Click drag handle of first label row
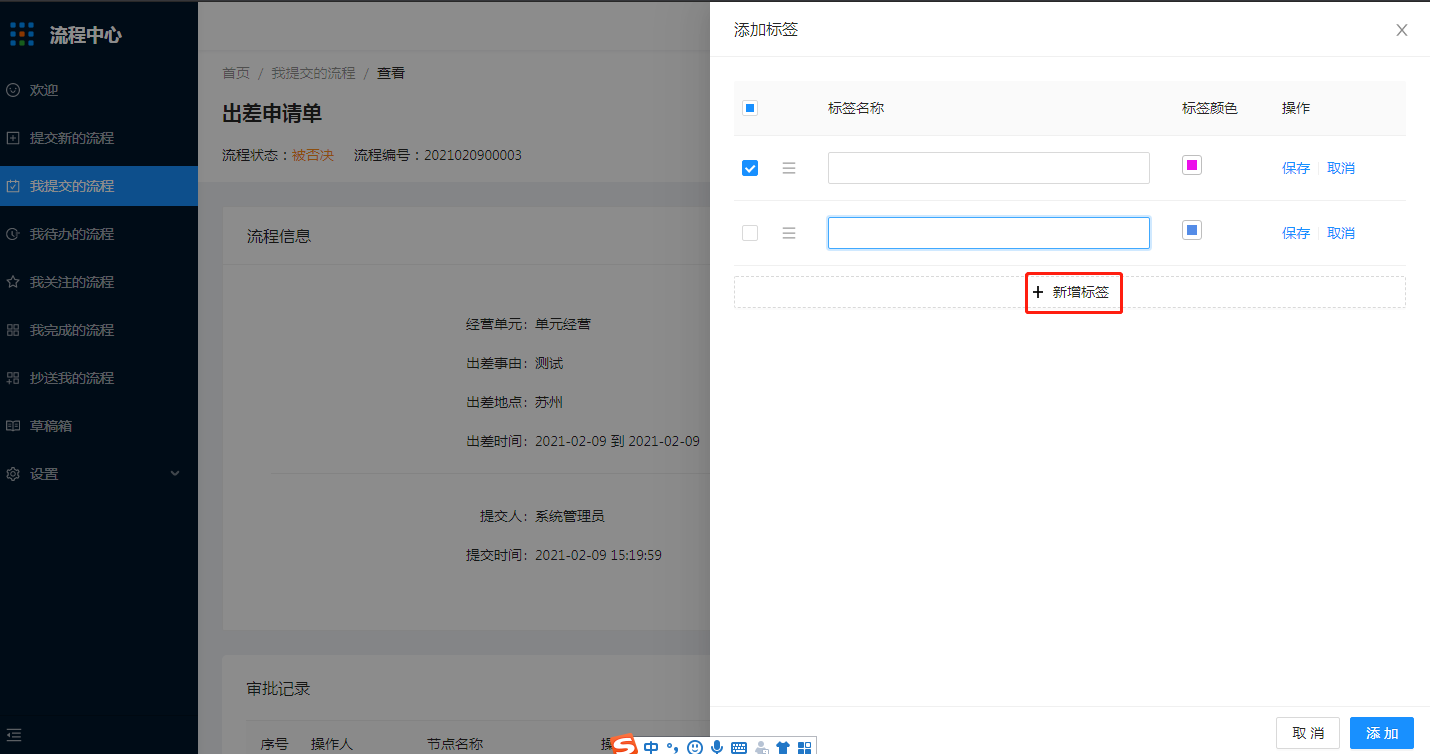 (x=789, y=168)
